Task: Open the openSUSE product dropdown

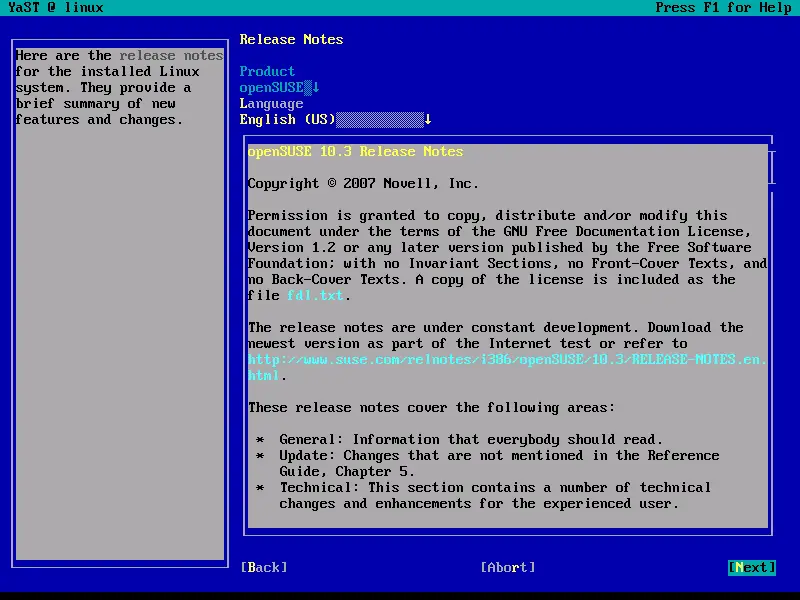Action: point(280,88)
